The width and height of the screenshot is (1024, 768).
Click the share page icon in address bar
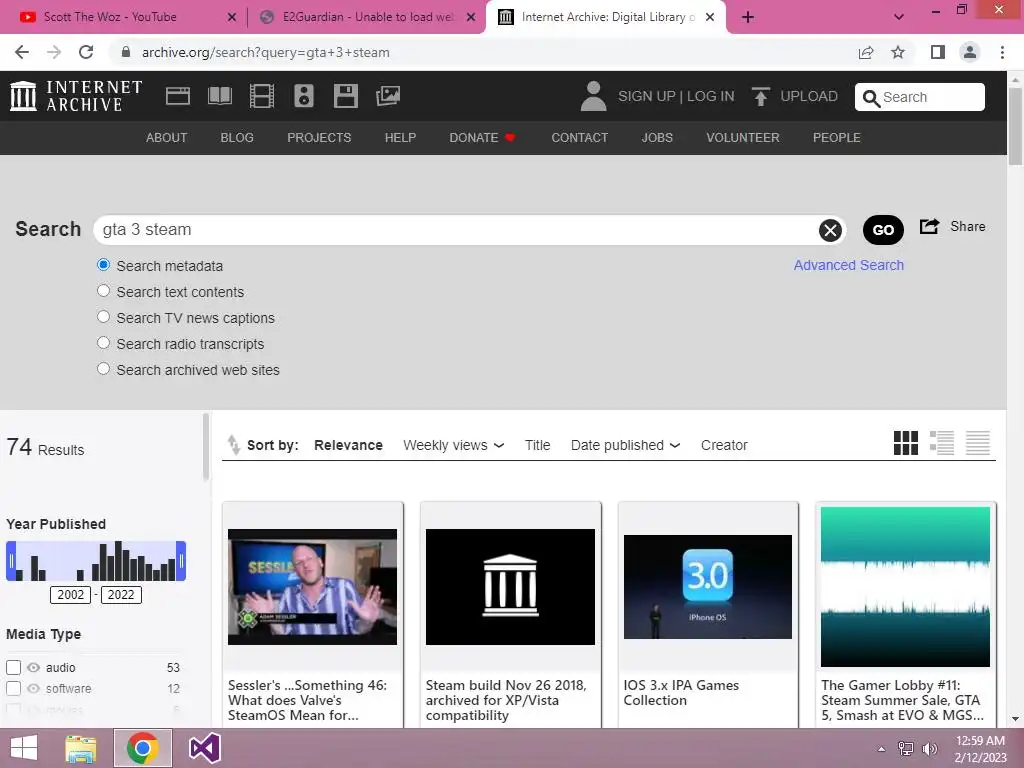point(866,52)
